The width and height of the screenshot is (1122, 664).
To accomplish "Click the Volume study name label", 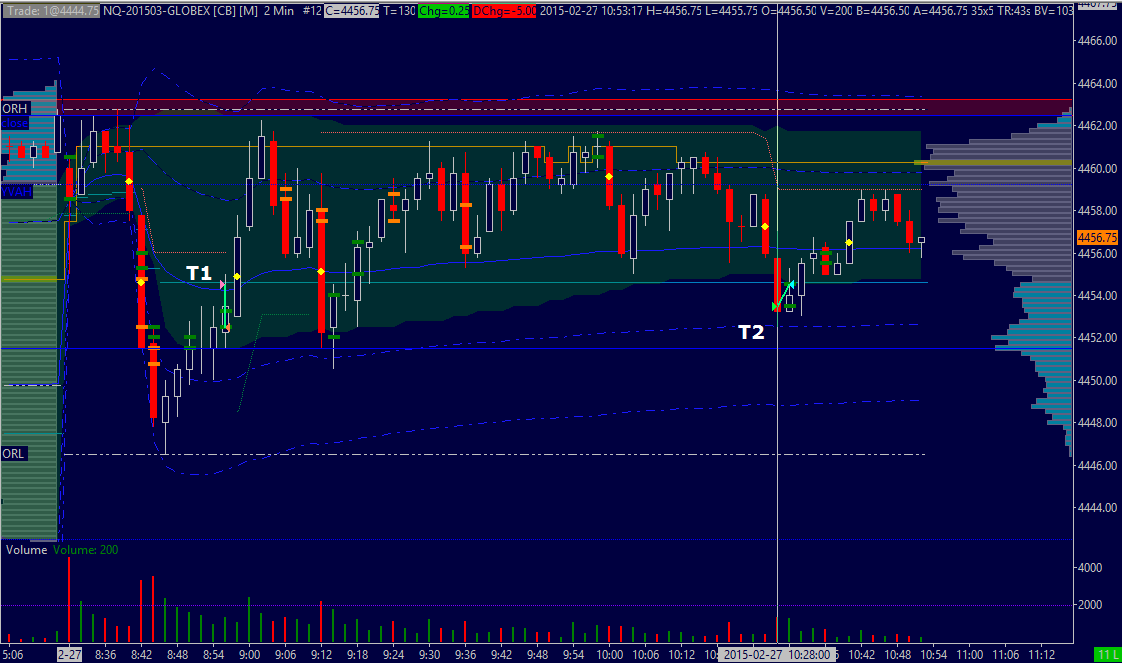I will [26, 550].
